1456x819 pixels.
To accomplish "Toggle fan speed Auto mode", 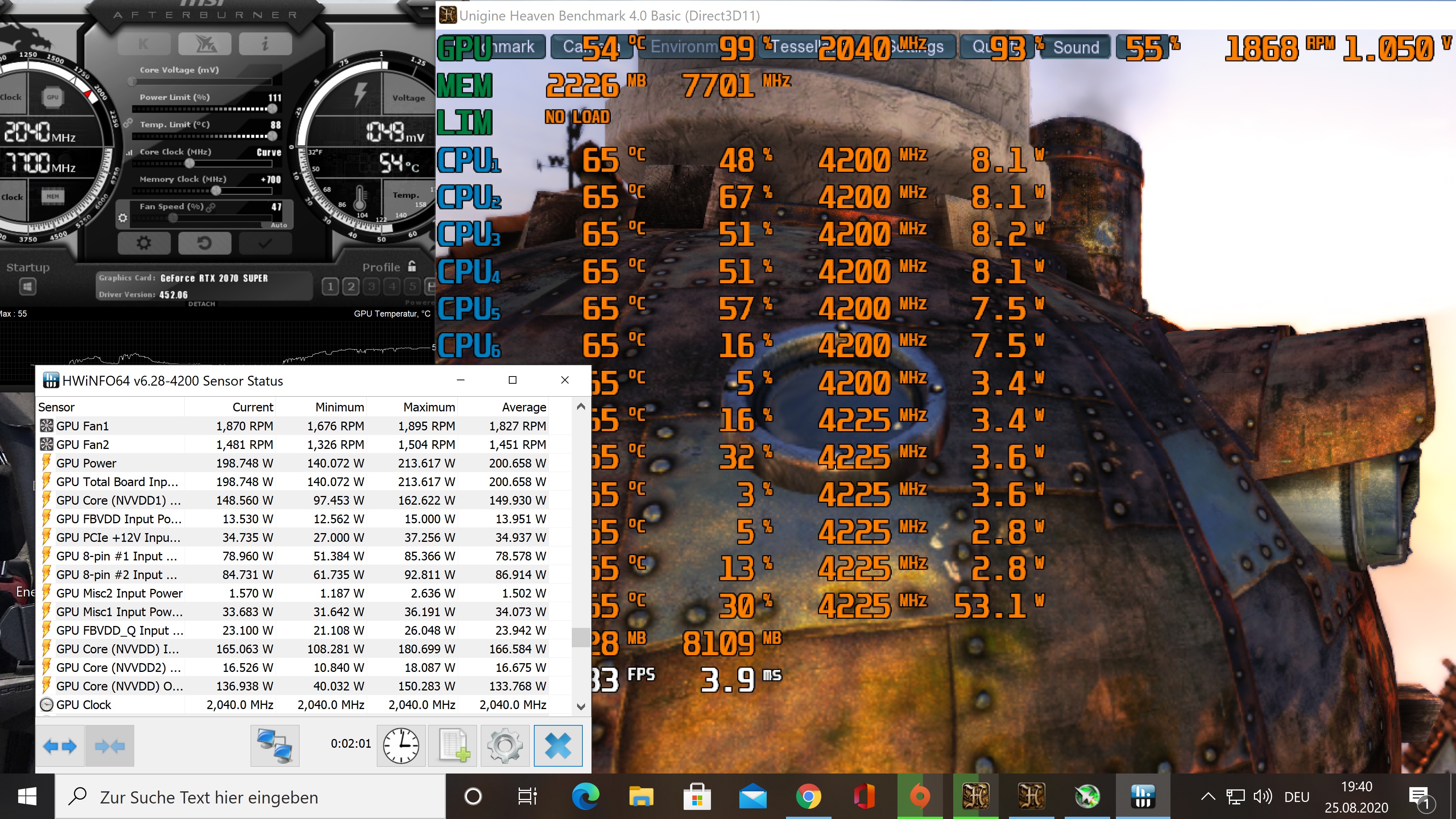I will click(279, 225).
